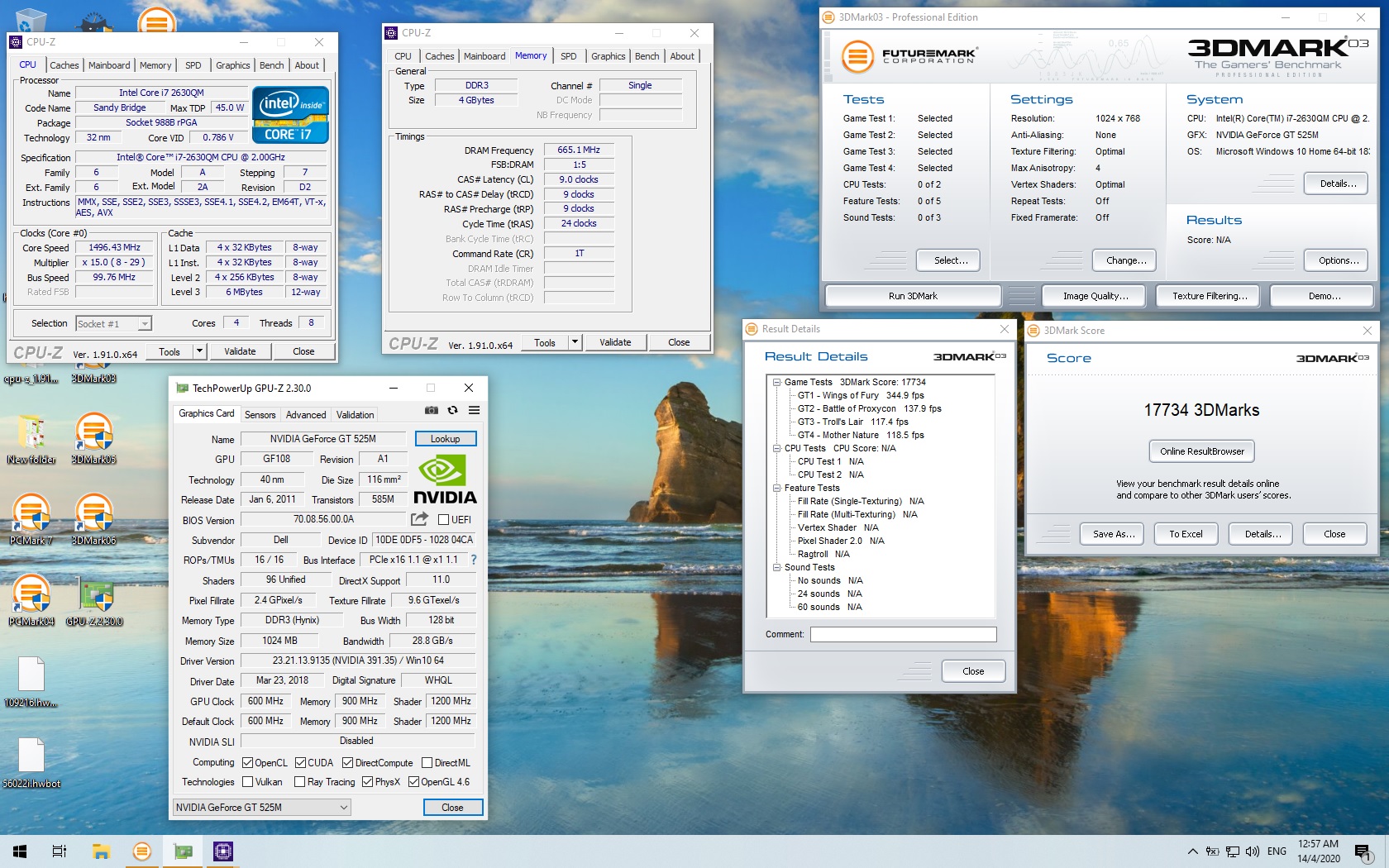Select GT1 - Wings of Fury result row
Viewport: 1389px width, 868px height.
861,395
